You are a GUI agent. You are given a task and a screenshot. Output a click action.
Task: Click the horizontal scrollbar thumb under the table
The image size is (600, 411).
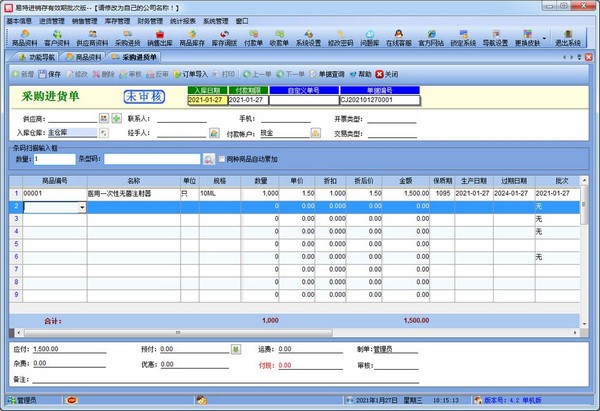(x=178, y=333)
